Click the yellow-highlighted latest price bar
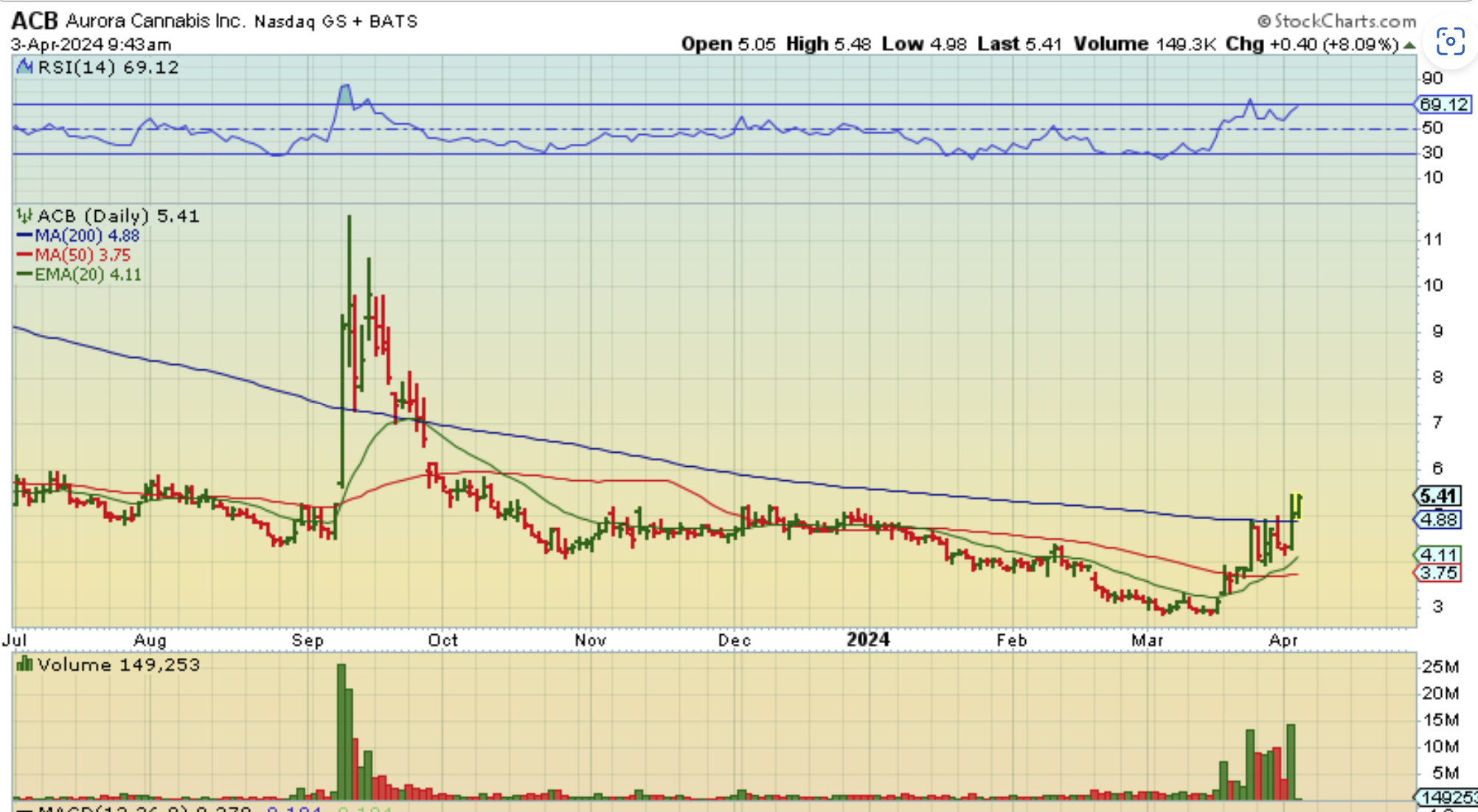This screenshot has height=812, width=1478. tap(1297, 506)
